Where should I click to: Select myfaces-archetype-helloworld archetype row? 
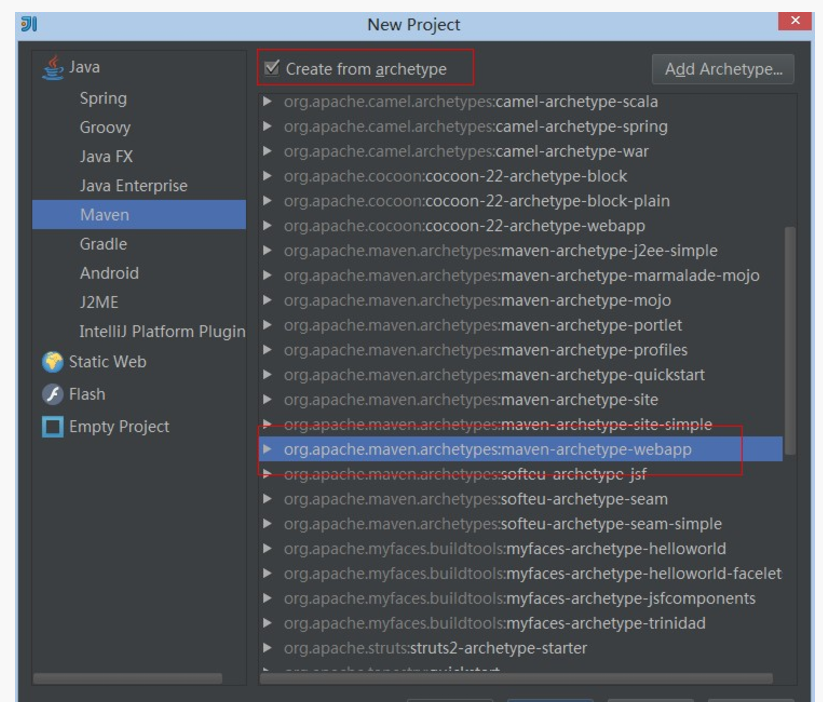coord(521,549)
